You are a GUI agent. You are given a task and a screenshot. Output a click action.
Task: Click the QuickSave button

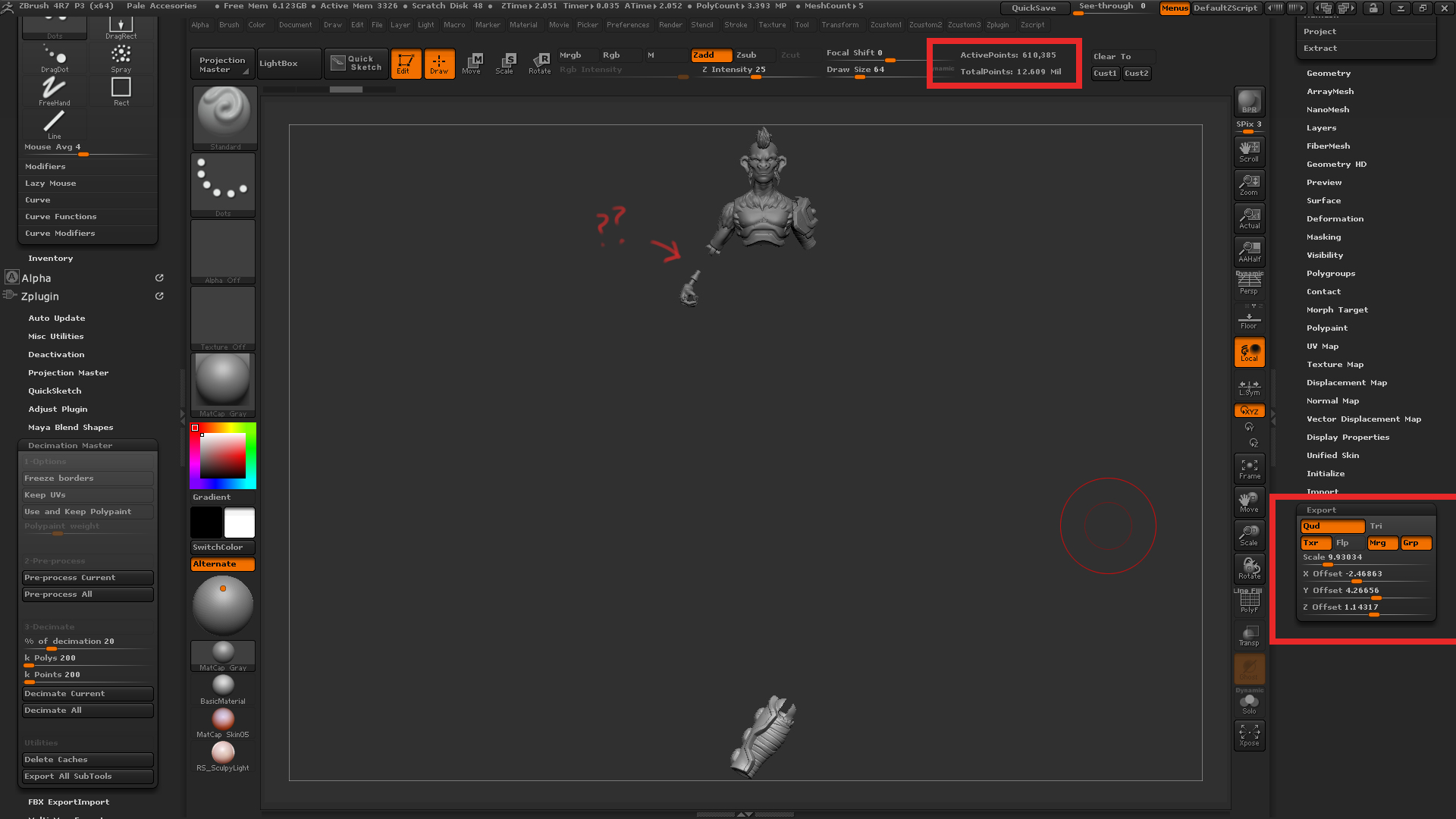pyautogui.click(x=1034, y=8)
